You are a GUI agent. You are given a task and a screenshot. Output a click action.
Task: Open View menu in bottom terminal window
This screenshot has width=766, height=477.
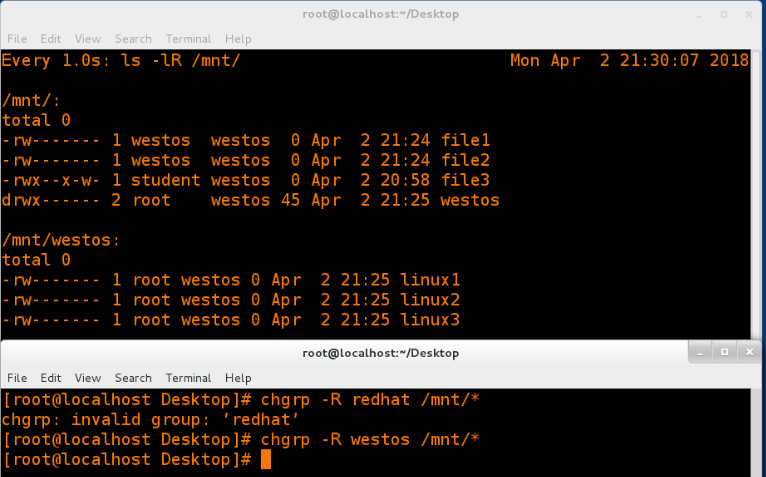point(87,378)
